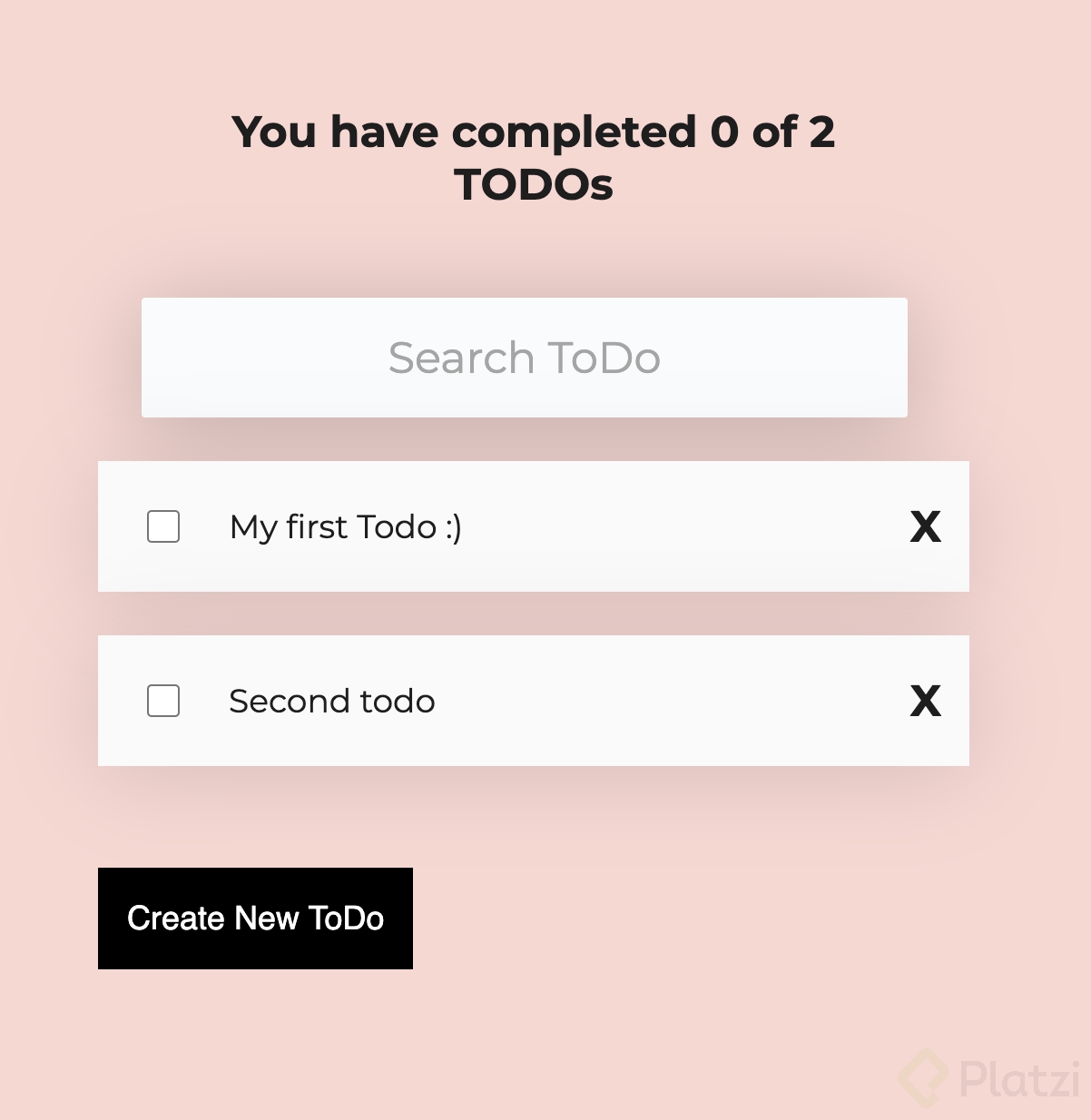Remove 'Second todo' using its X icon
Image resolution: width=1091 pixels, height=1120 pixels.
(925, 701)
